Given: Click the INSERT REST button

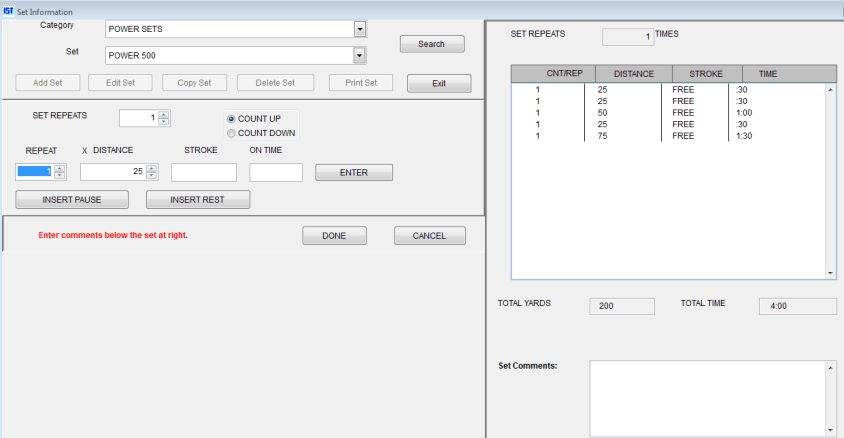Looking at the screenshot, I should coord(197,200).
